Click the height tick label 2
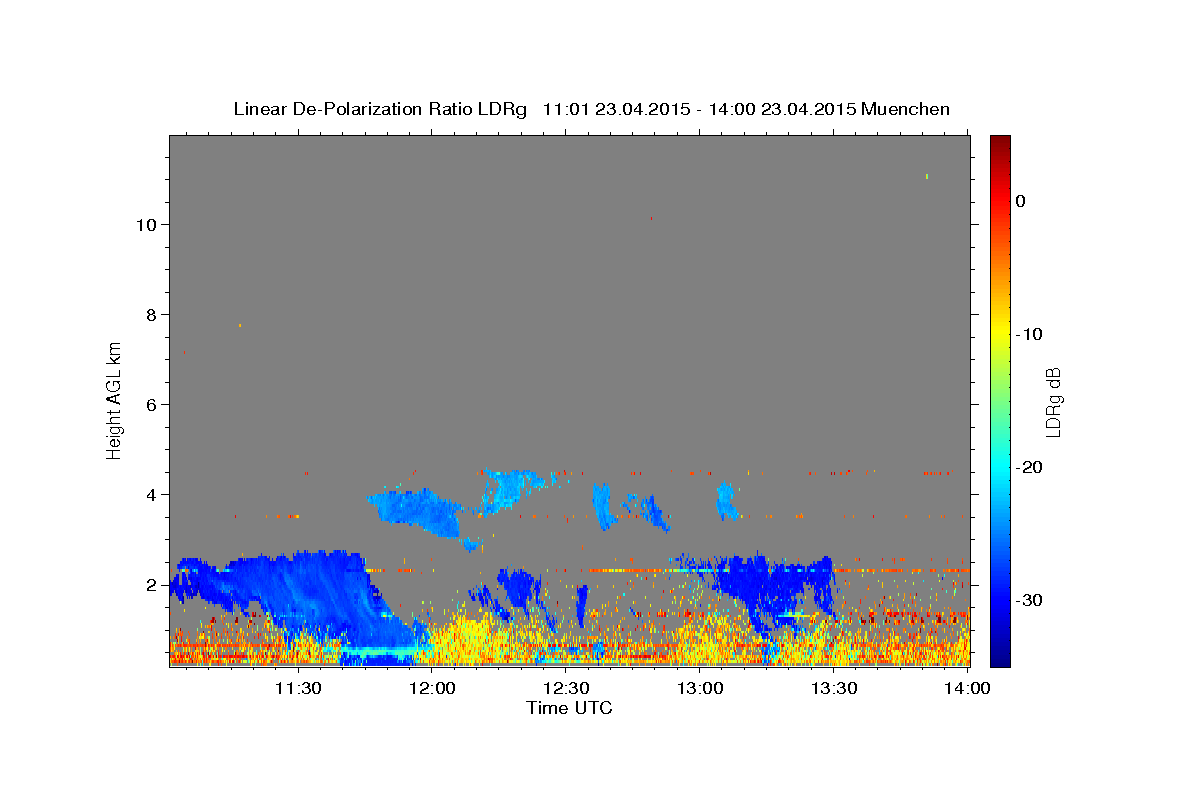This screenshot has width=1200, height=800. point(151,584)
